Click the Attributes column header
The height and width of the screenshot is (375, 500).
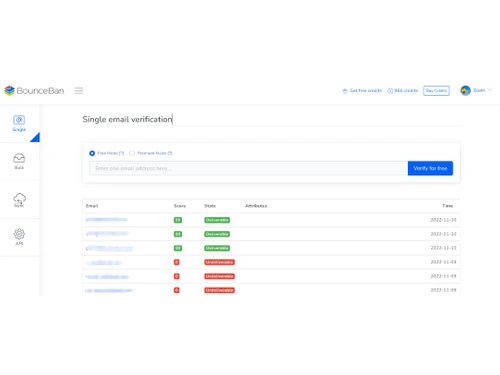[256, 206]
